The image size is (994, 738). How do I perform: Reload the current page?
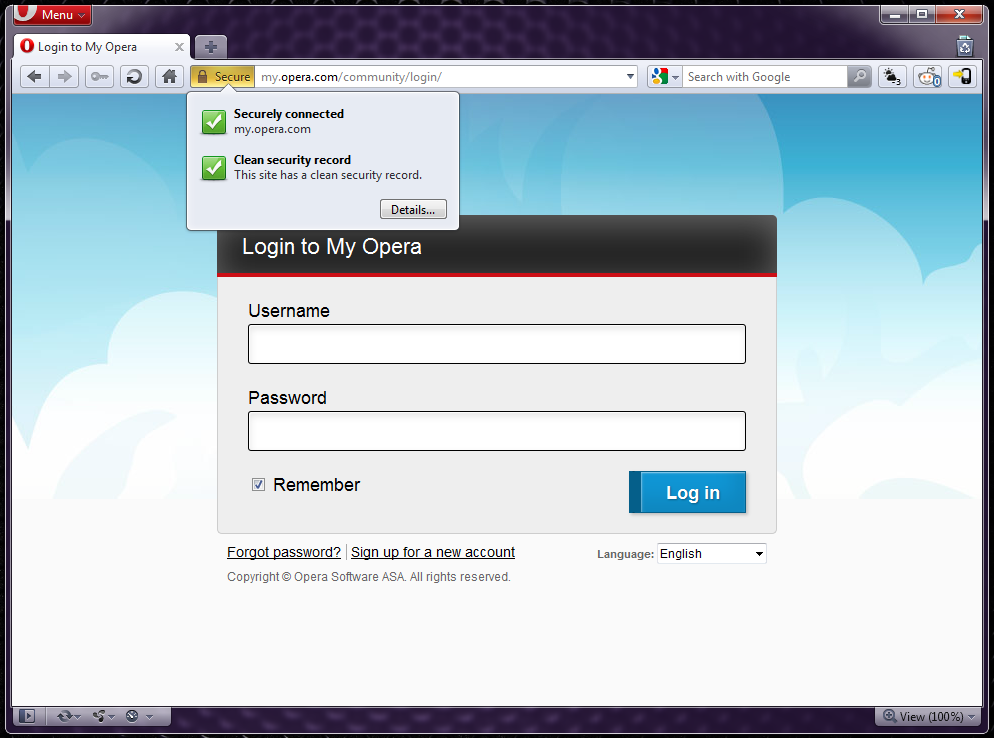click(x=133, y=77)
